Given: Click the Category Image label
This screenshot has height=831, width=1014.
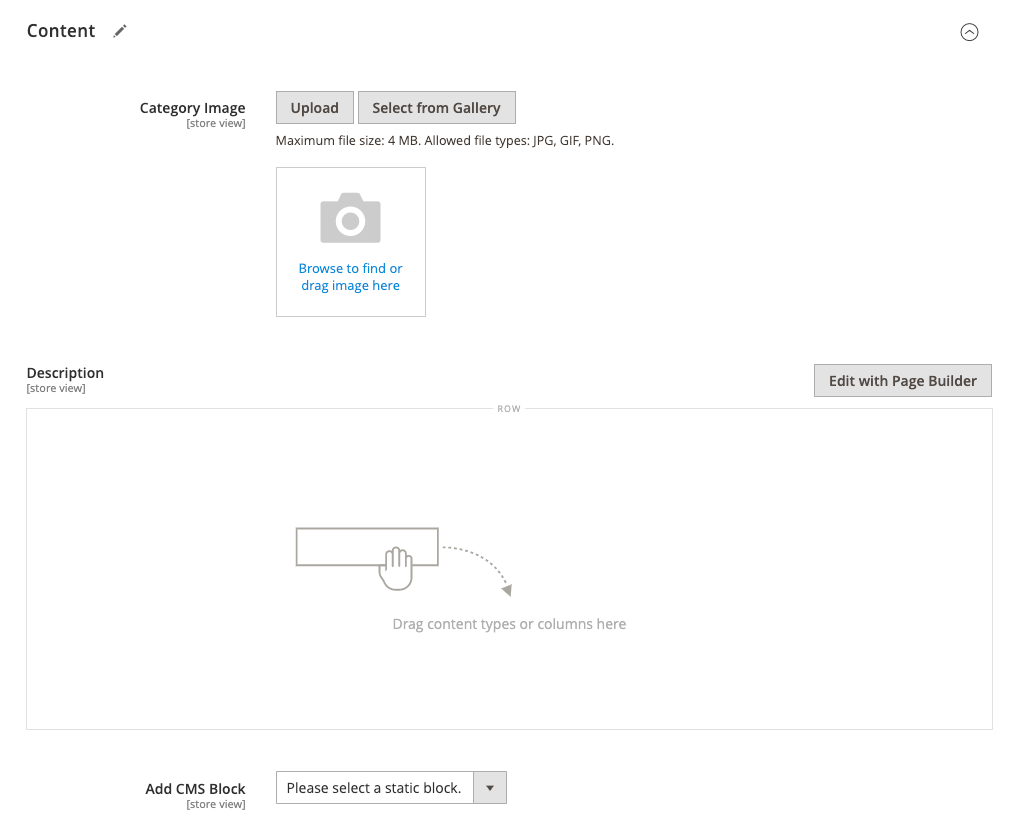Looking at the screenshot, I should (193, 107).
